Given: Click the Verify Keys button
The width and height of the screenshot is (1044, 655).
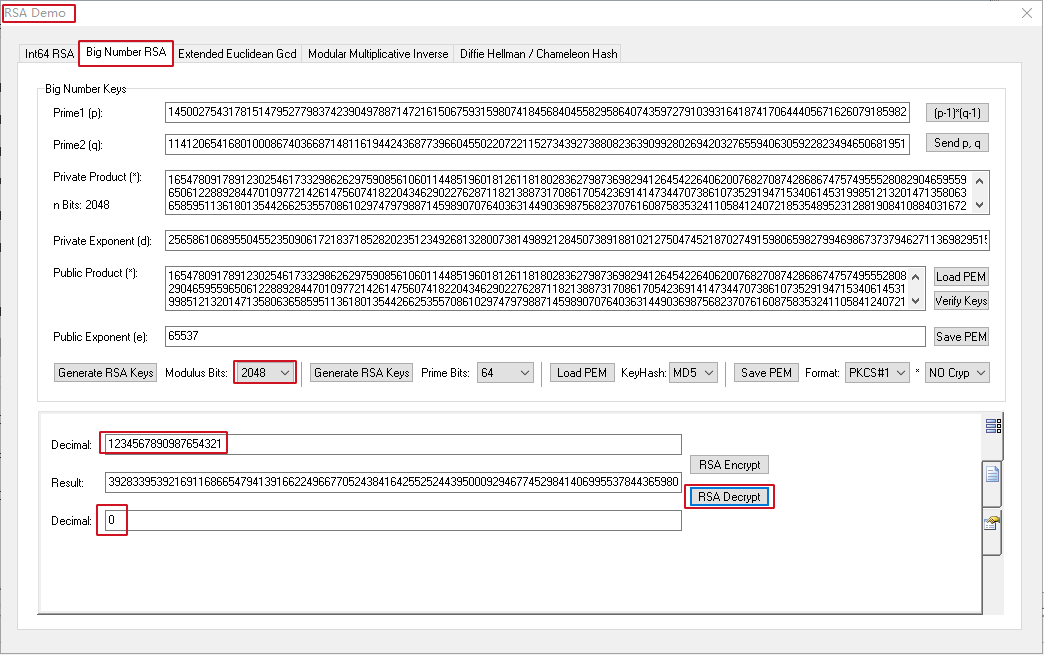Looking at the screenshot, I should 961,301.
